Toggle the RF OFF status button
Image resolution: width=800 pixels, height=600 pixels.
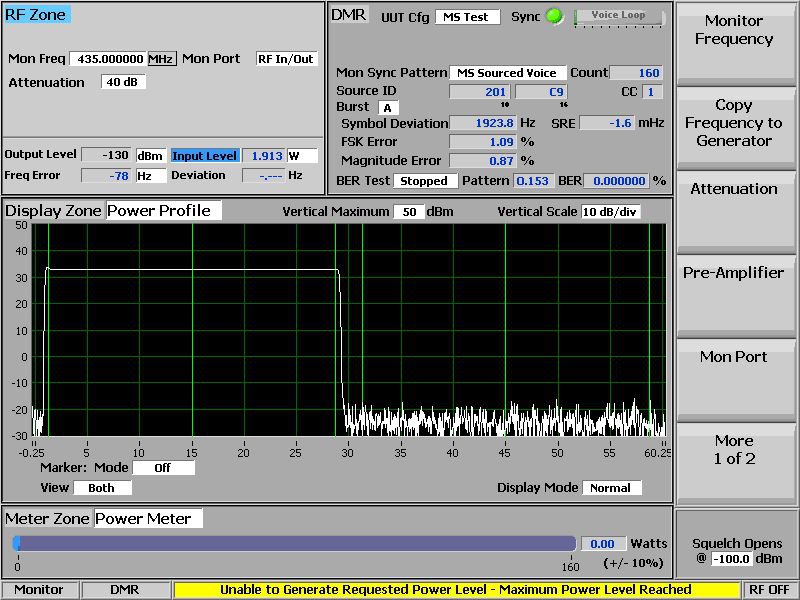[769, 590]
